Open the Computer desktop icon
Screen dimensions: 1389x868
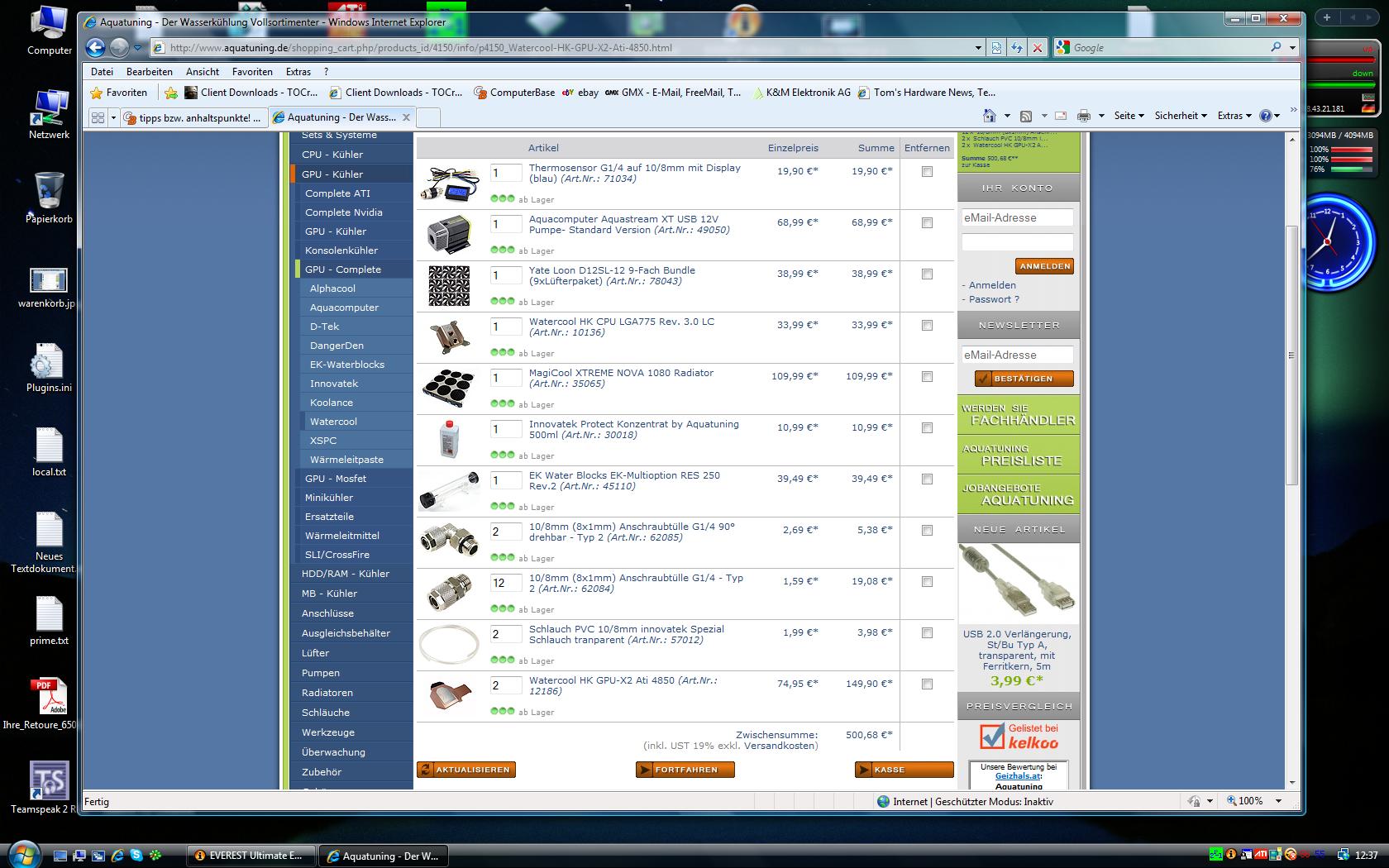[x=50, y=30]
